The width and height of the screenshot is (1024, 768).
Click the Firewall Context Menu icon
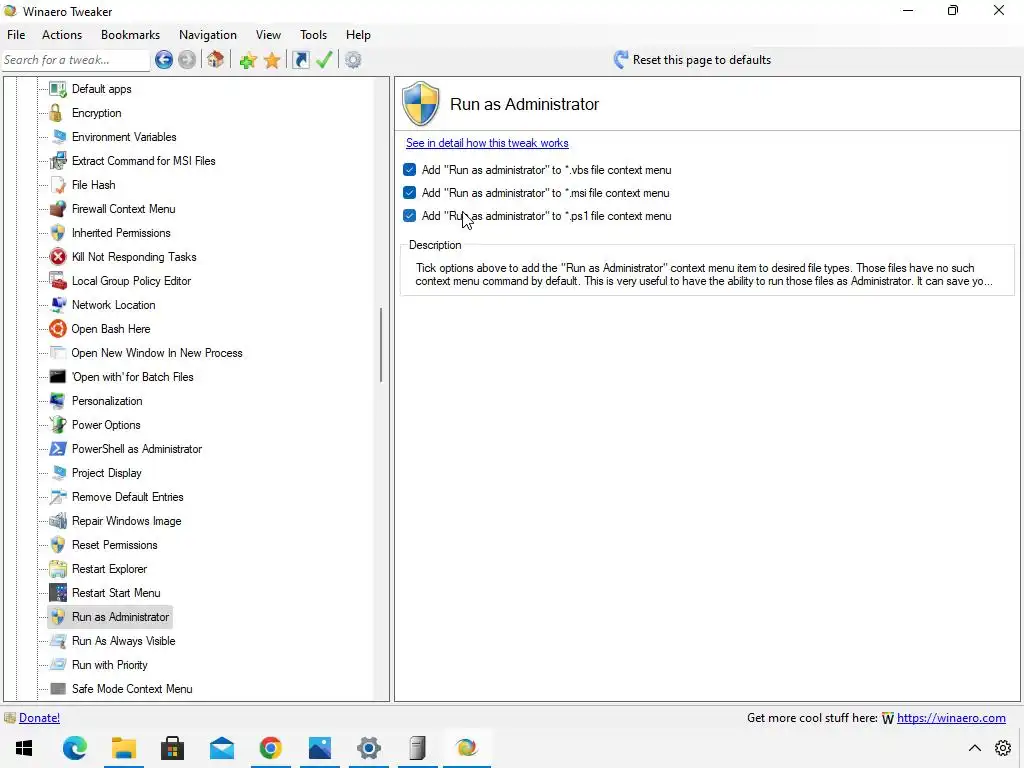pyautogui.click(x=58, y=209)
